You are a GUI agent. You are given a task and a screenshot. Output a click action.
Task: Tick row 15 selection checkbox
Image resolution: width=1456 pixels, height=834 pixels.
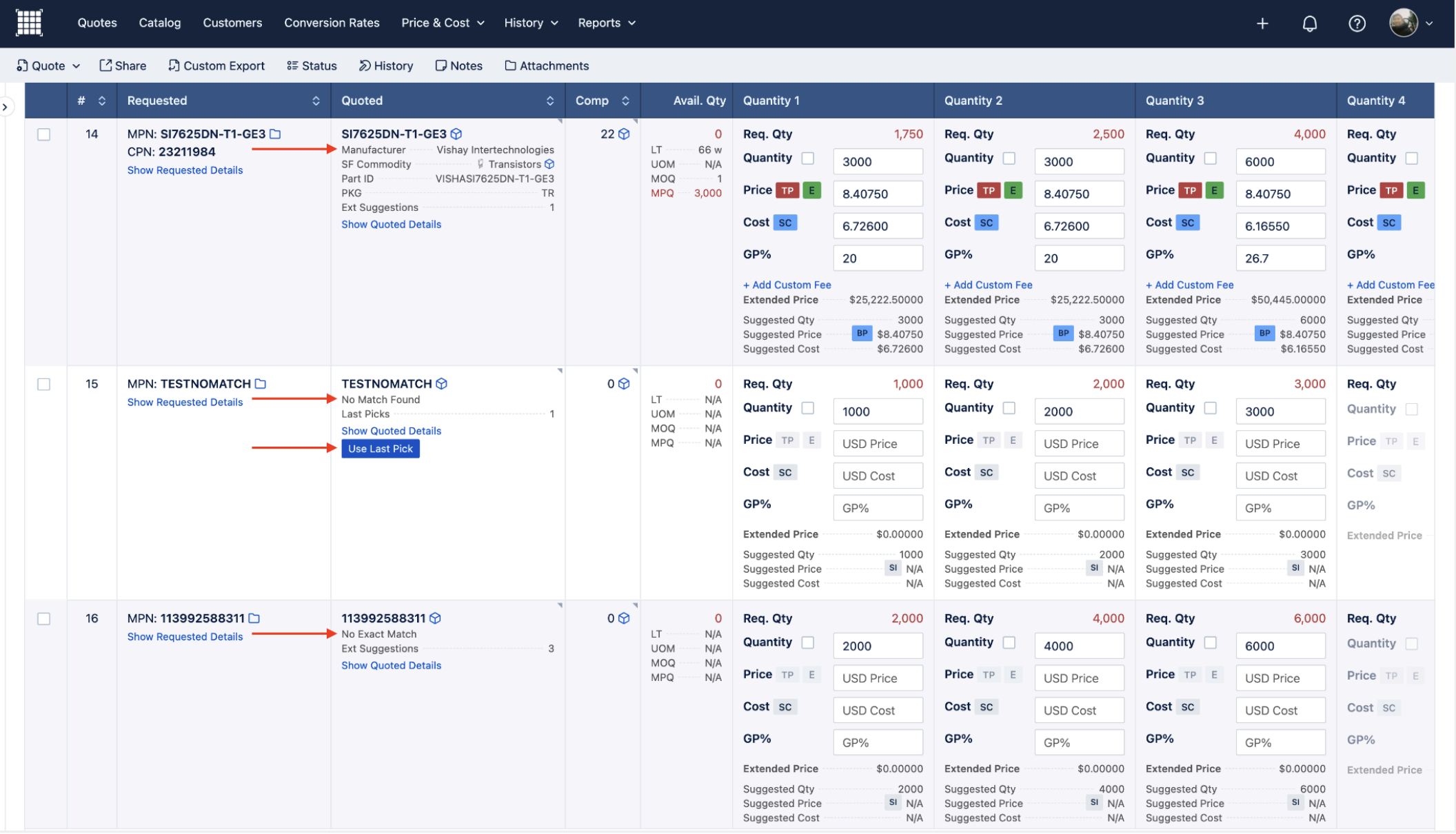44,384
